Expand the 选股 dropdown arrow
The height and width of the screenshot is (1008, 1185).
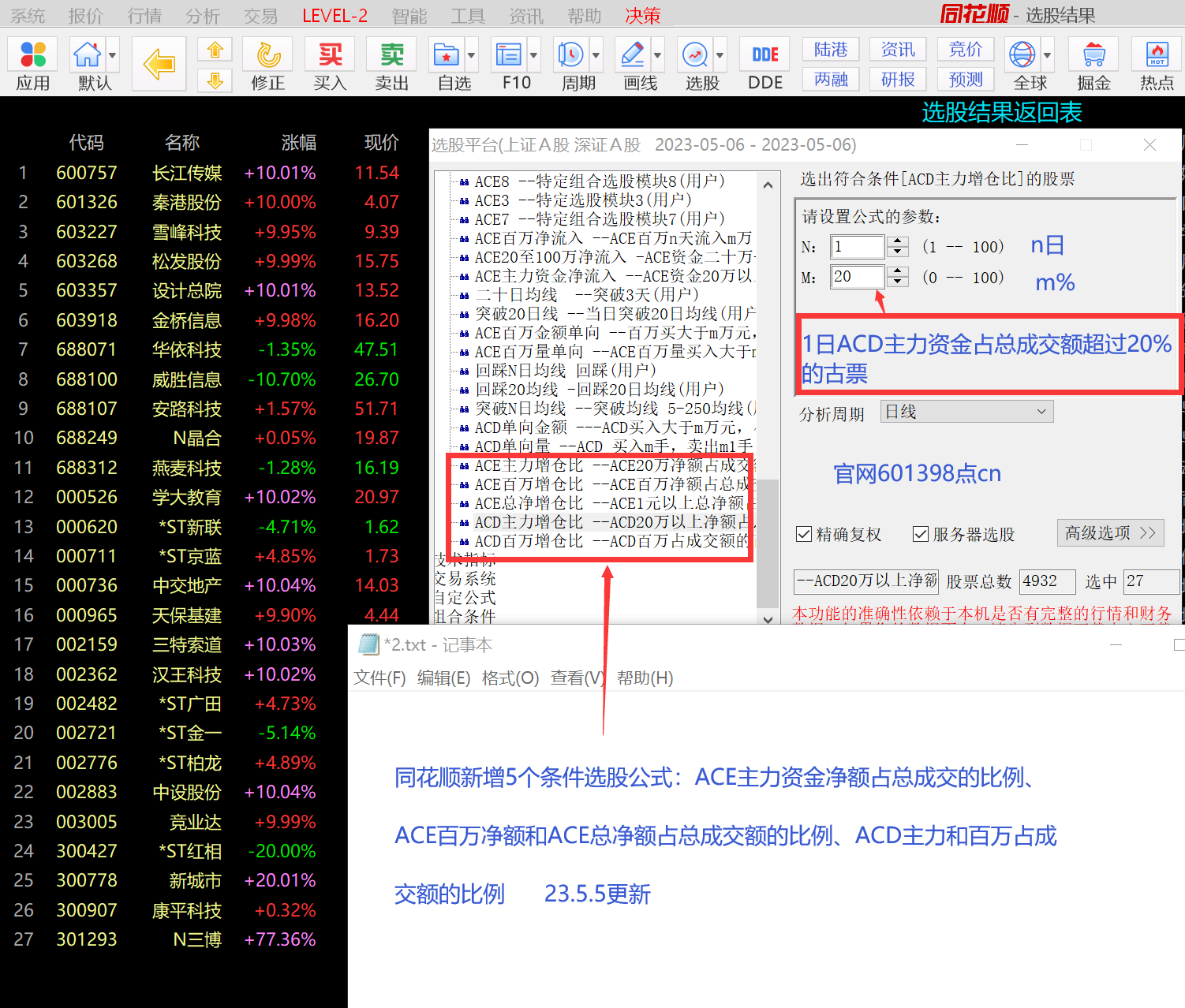[720, 55]
